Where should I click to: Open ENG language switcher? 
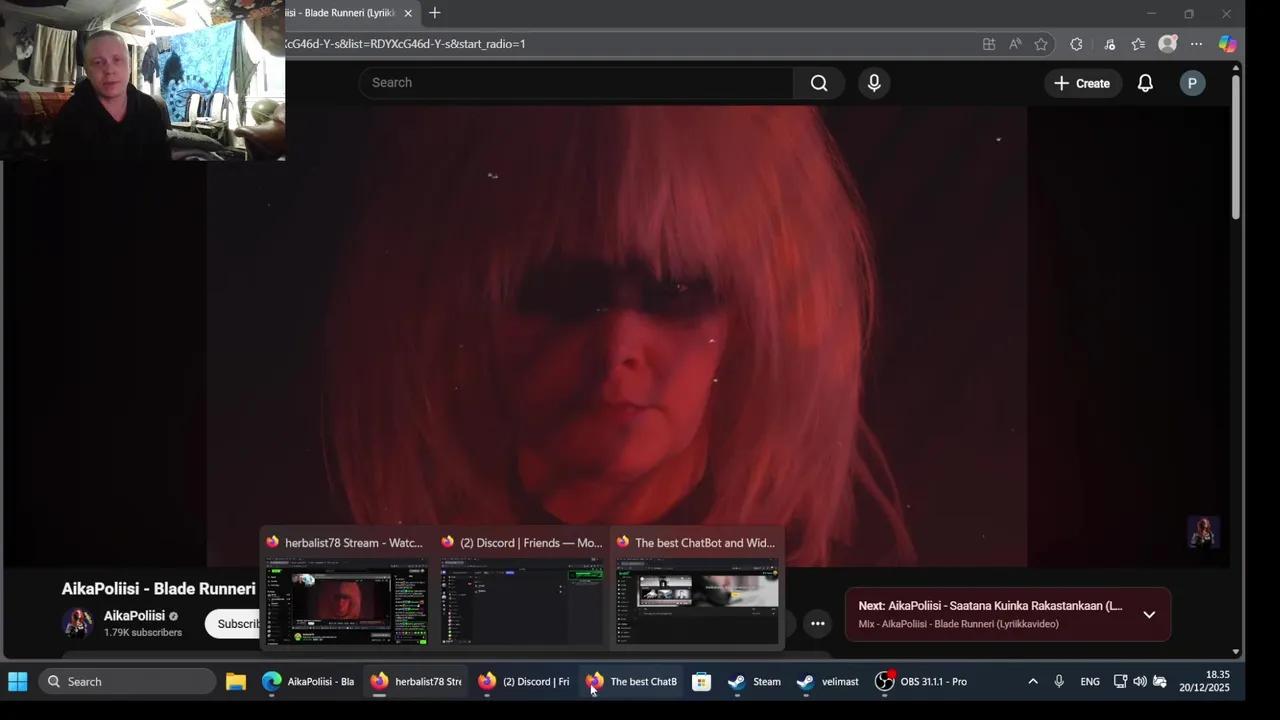[1090, 682]
